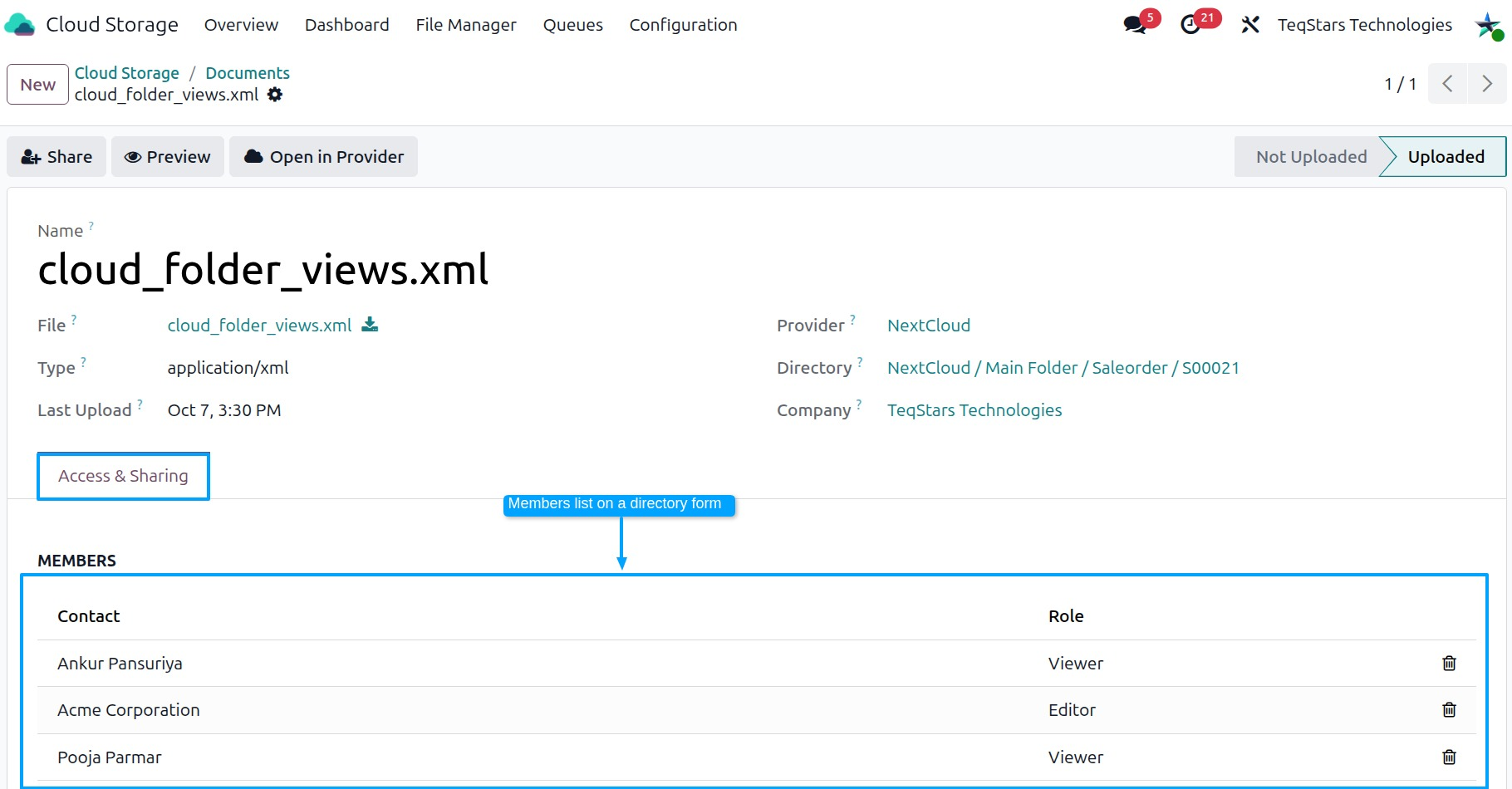Image resolution: width=1512 pixels, height=789 pixels.
Task: Open Cloud Storage breadcrumb link
Action: [127, 73]
